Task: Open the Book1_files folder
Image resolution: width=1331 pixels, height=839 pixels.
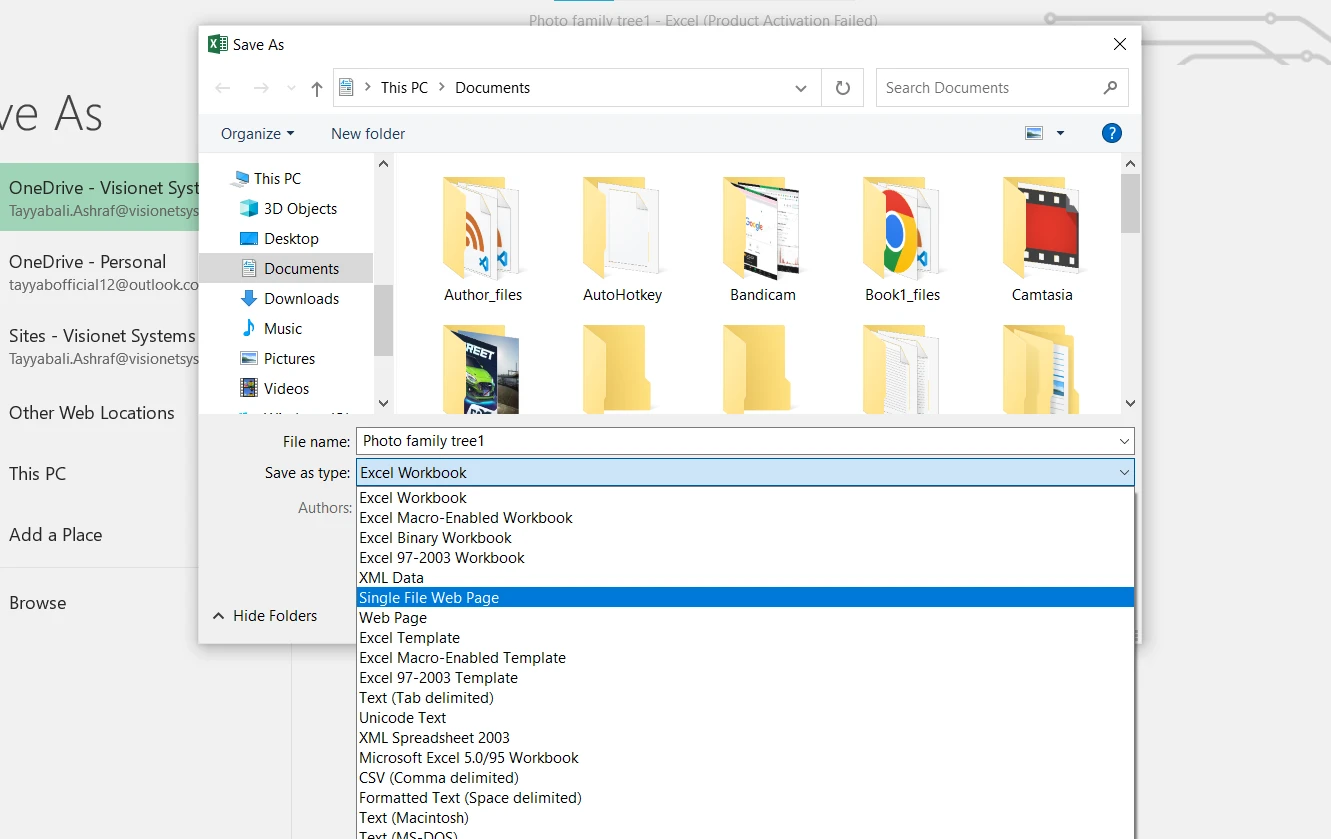Action: (x=902, y=240)
